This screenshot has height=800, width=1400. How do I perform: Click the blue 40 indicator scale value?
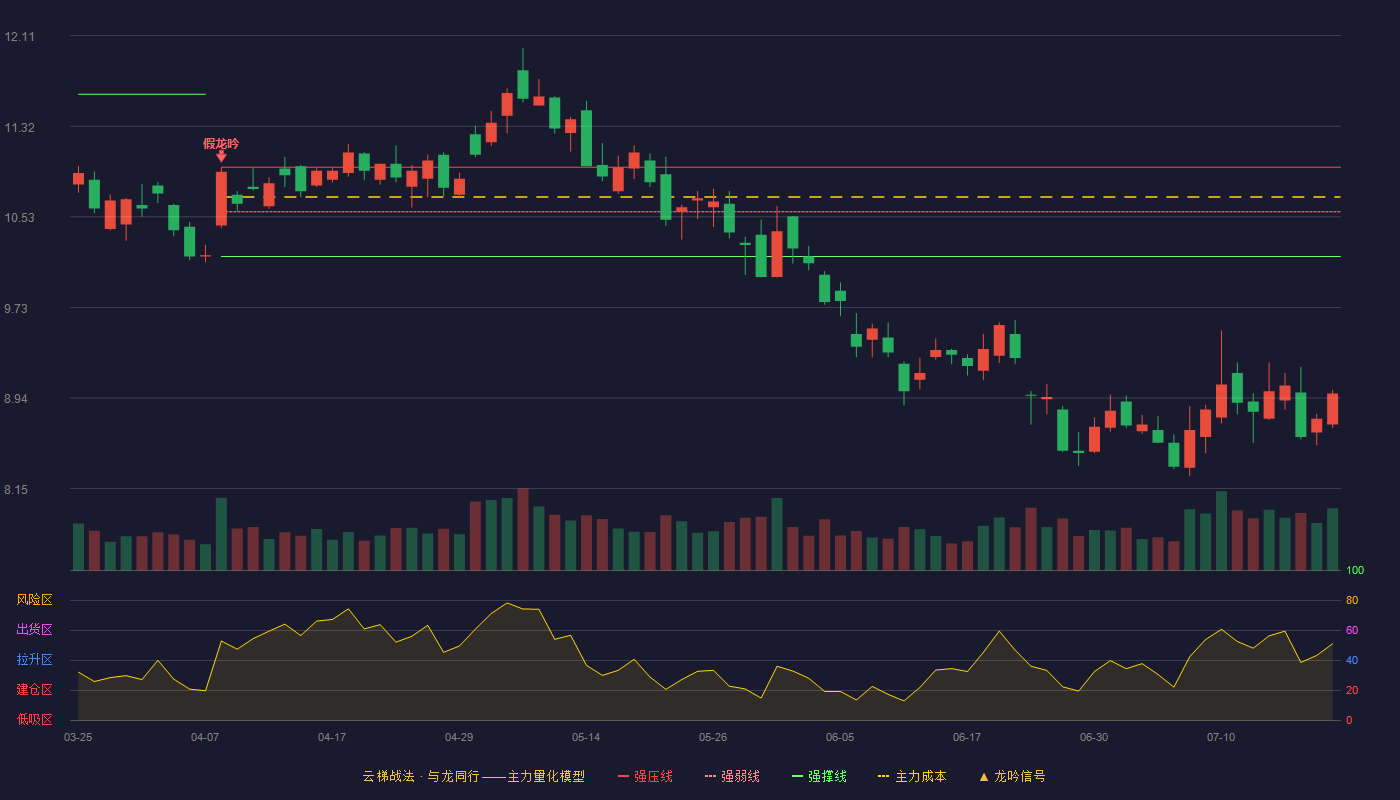1352,661
